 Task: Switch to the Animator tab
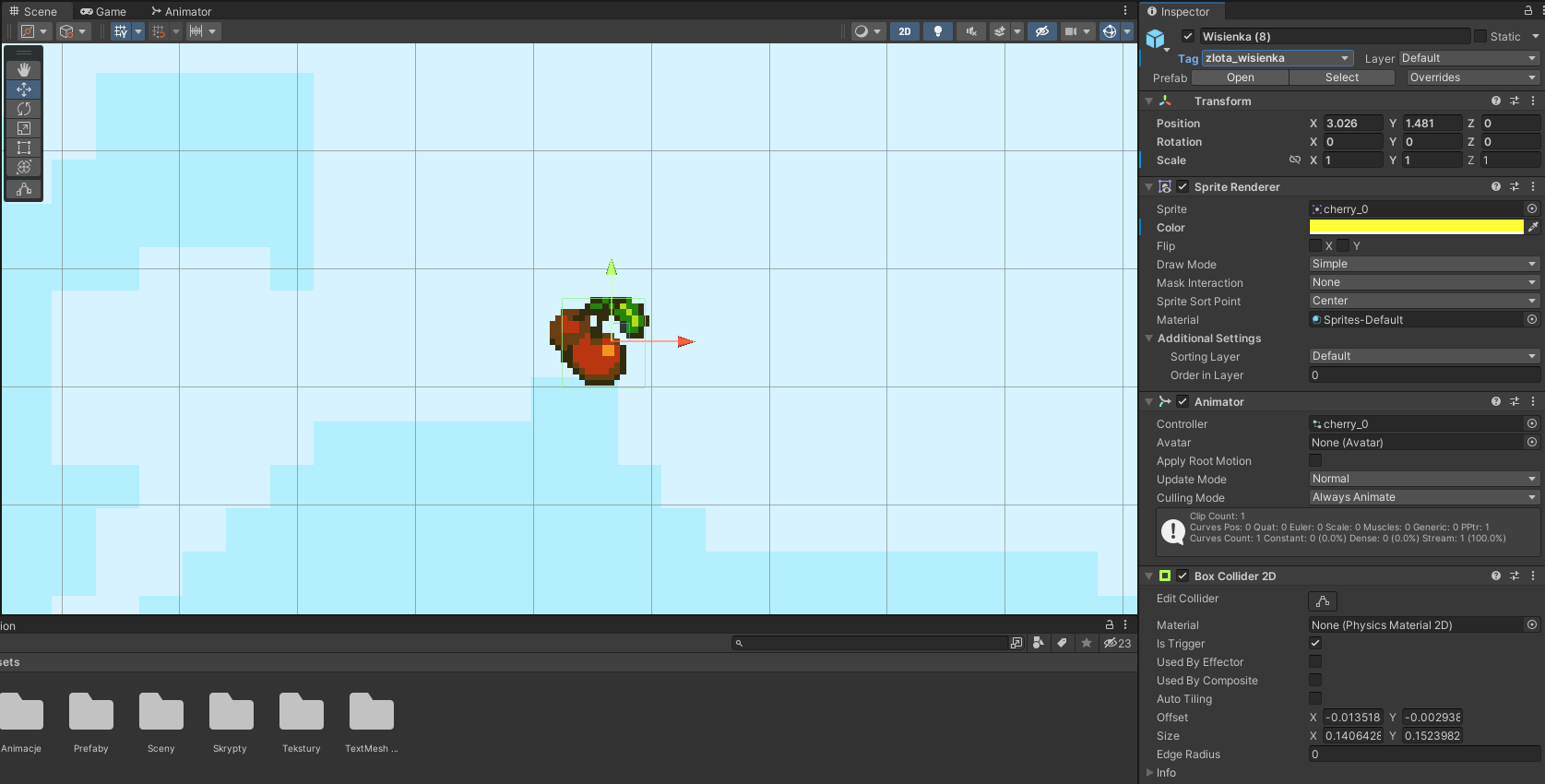(x=182, y=11)
